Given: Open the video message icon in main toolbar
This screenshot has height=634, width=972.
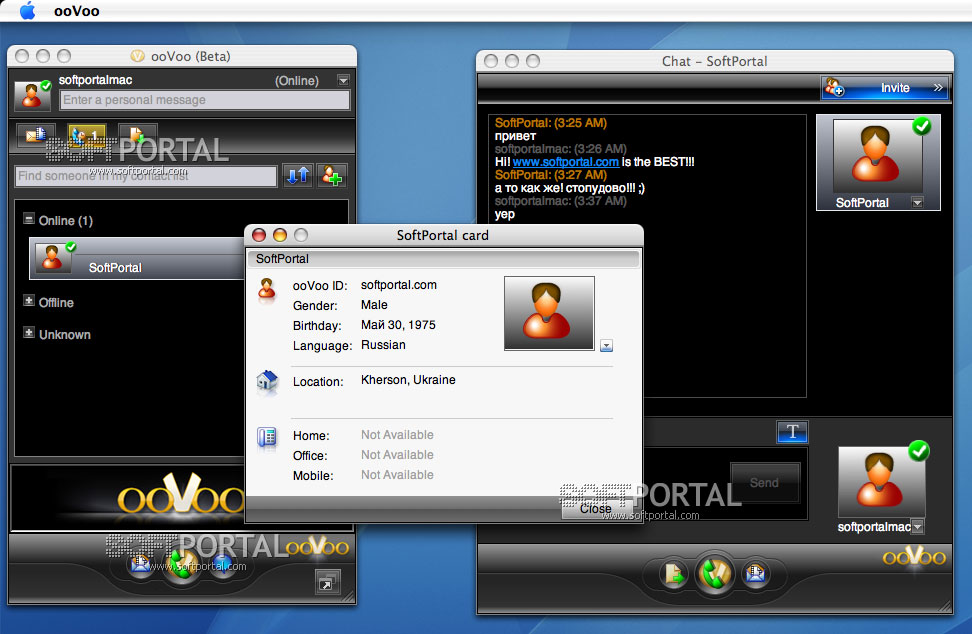Looking at the screenshot, I should (36, 134).
